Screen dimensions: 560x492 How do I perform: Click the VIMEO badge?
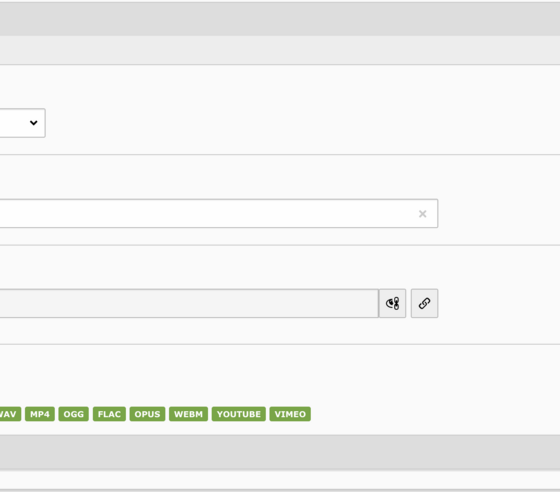point(290,414)
